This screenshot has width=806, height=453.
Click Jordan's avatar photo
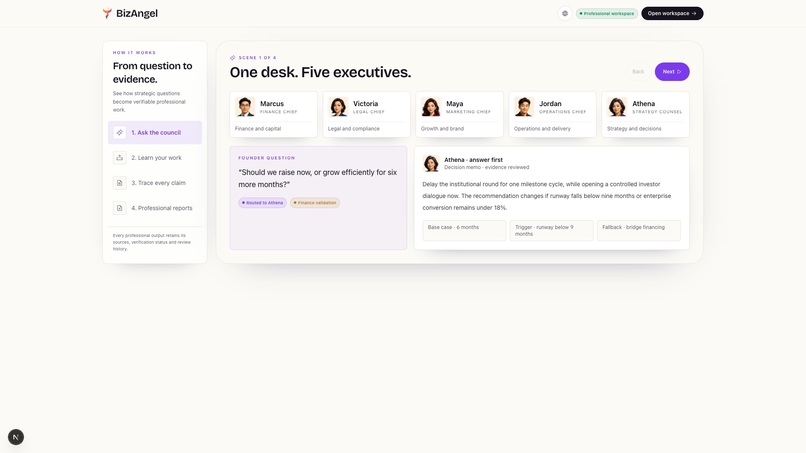point(524,107)
